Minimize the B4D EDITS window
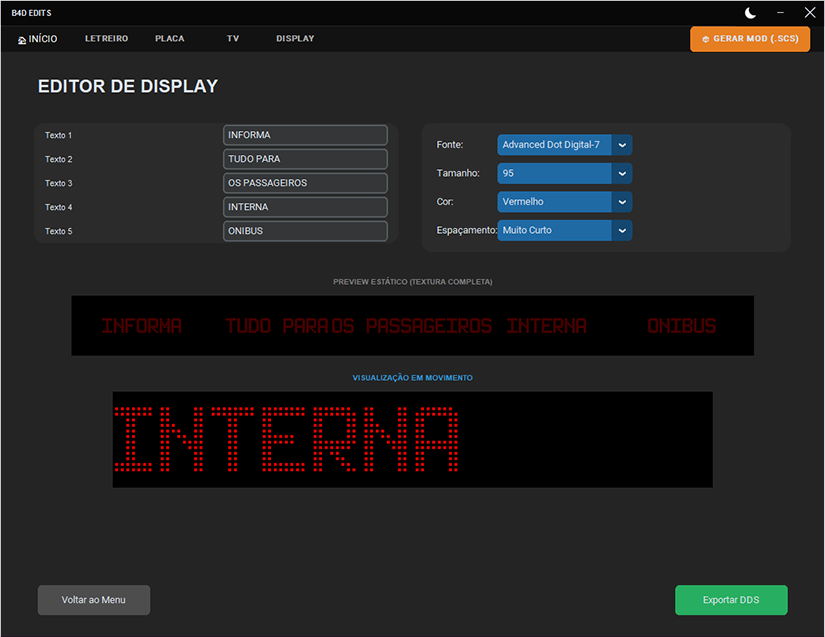 pyautogui.click(x=780, y=13)
